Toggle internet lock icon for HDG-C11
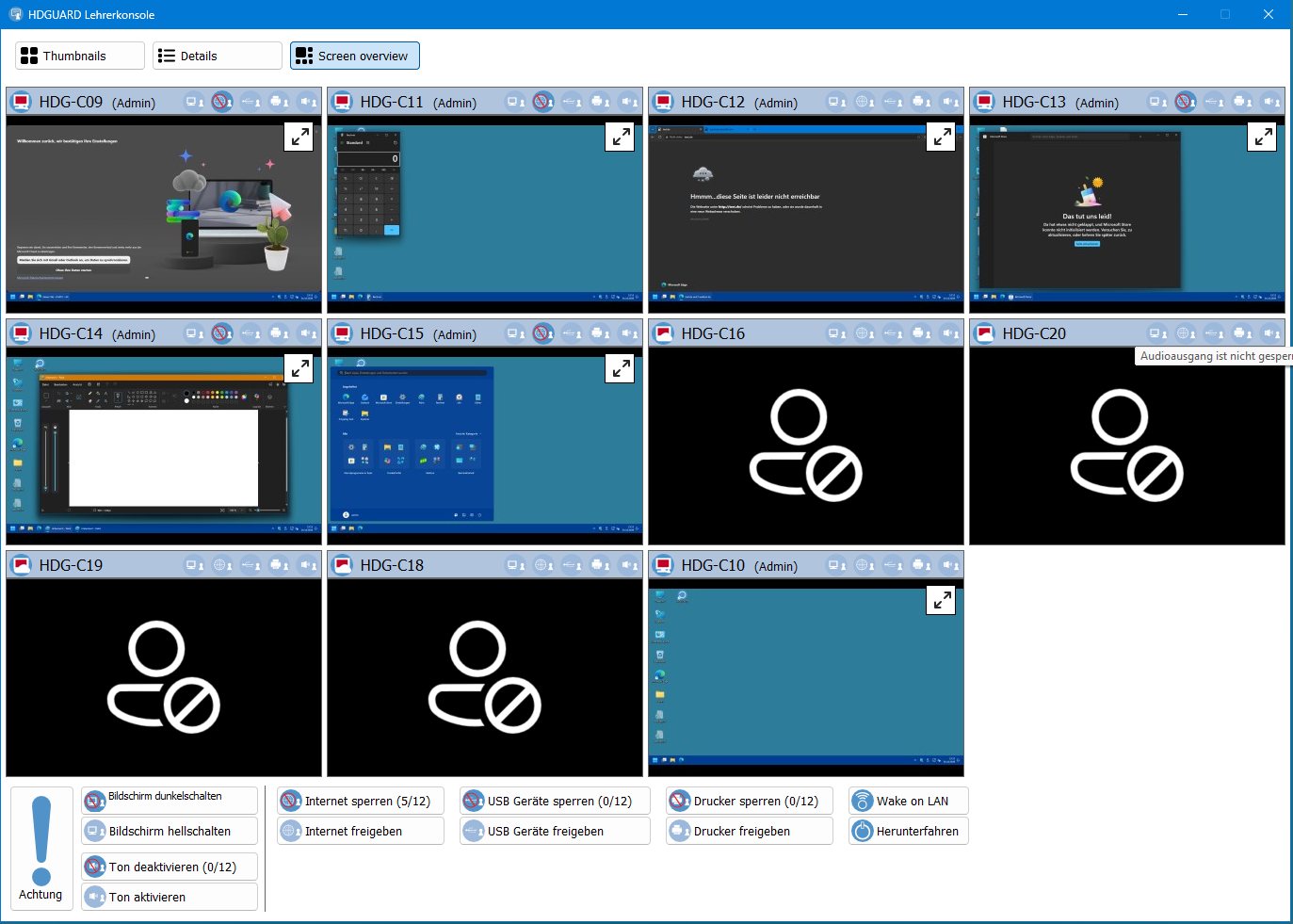The height and width of the screenshot is (924, 1293). click(x=543, y=102)
